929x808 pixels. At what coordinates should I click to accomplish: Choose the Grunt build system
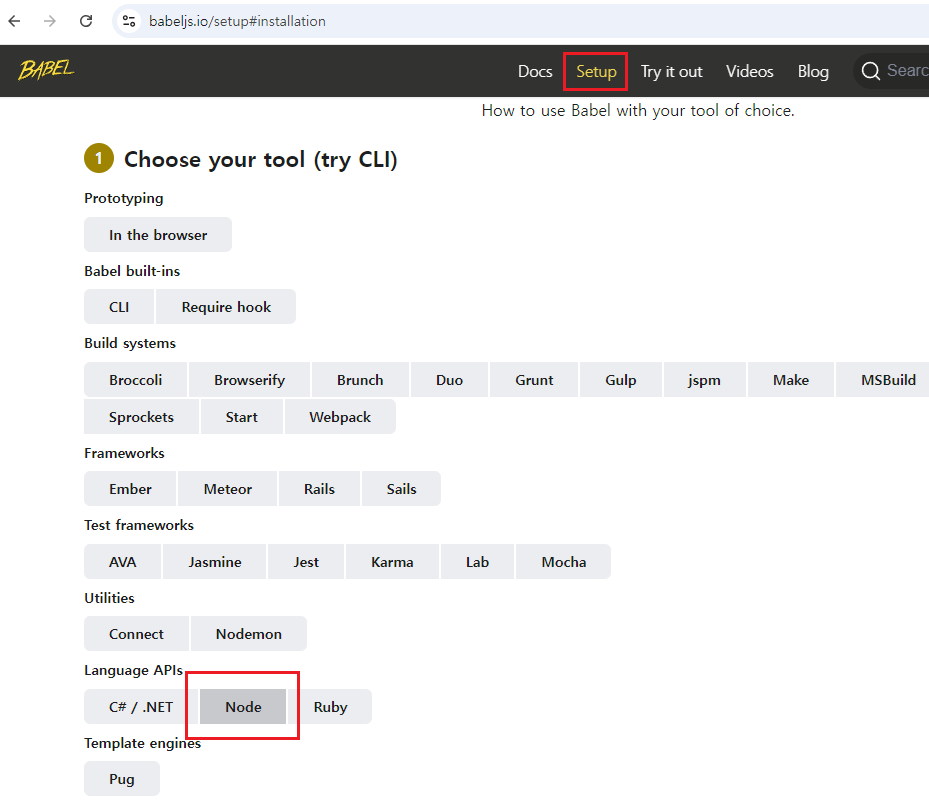tap(534, 380)
